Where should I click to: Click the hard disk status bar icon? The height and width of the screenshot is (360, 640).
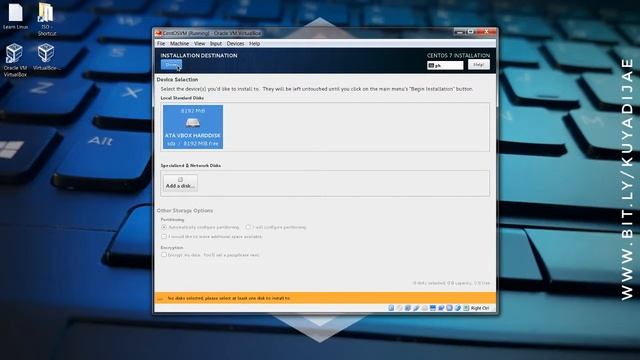click(x=391, y=308)
